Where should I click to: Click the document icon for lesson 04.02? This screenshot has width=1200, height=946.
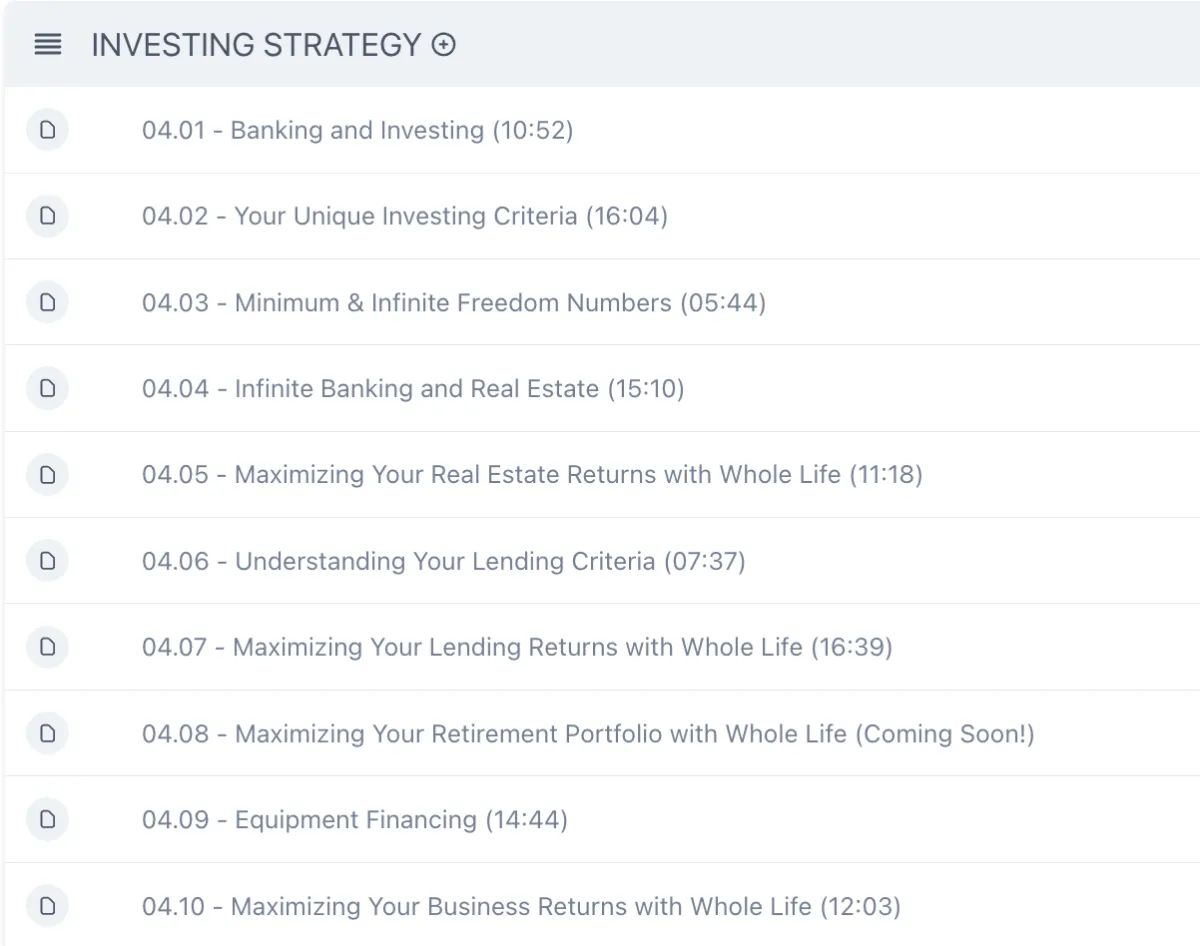coord(47,216)
